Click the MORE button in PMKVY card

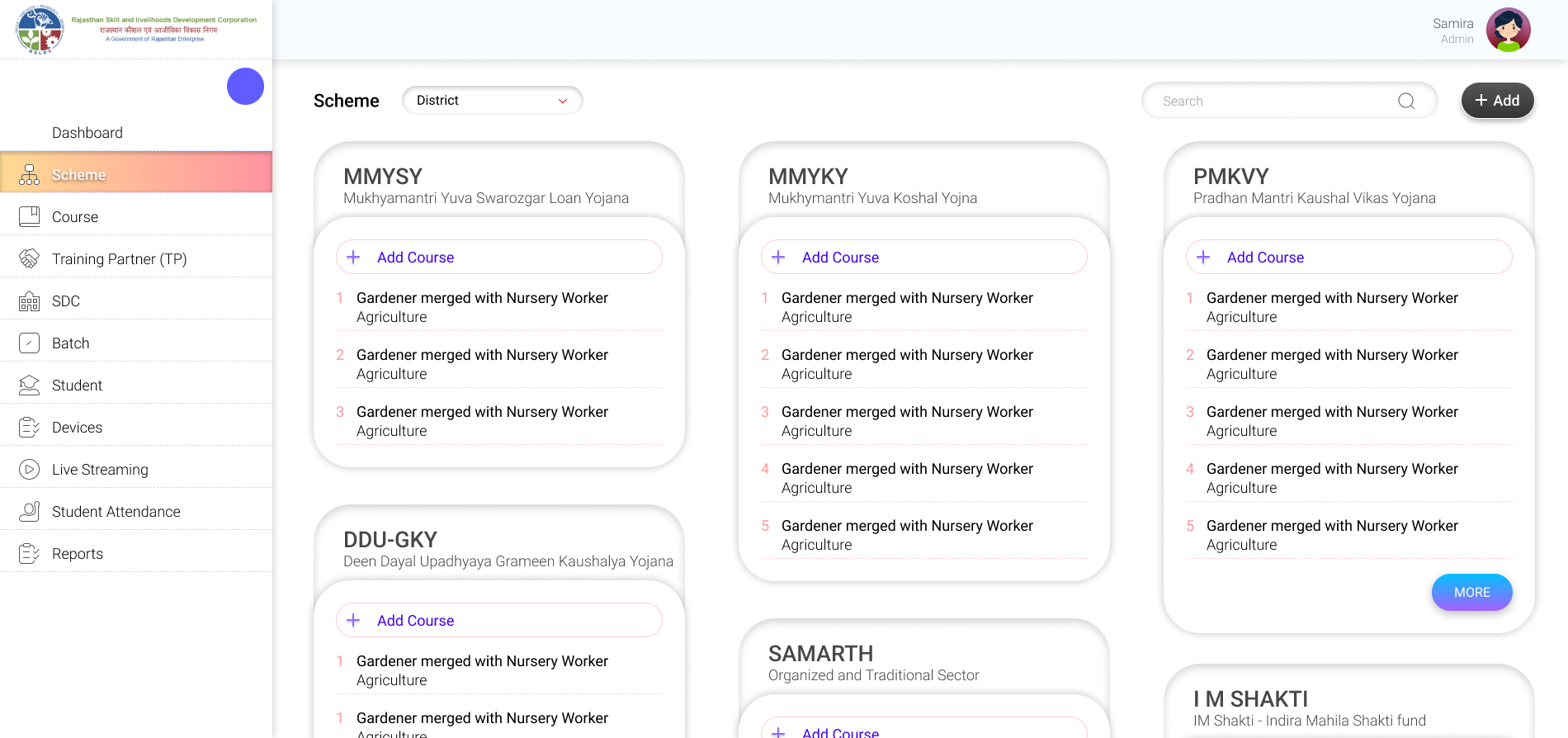pos(1471,593)
